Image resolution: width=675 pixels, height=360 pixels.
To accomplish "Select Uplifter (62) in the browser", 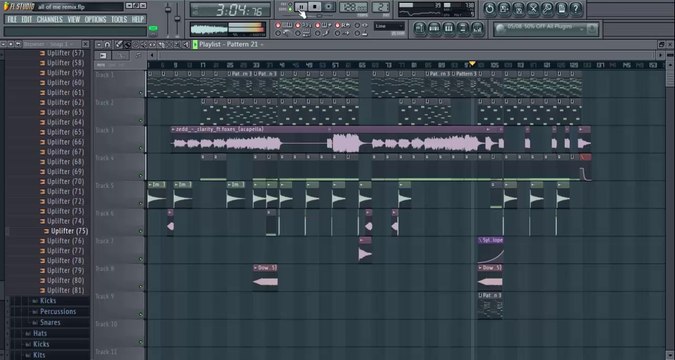I will coord(65,102).
